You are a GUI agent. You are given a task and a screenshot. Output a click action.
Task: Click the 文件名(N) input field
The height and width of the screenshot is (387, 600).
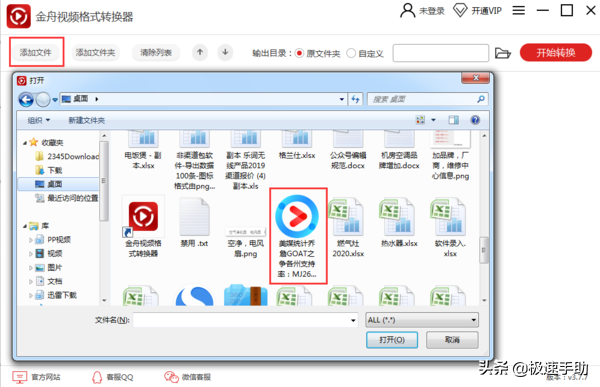tap(245, 320)
